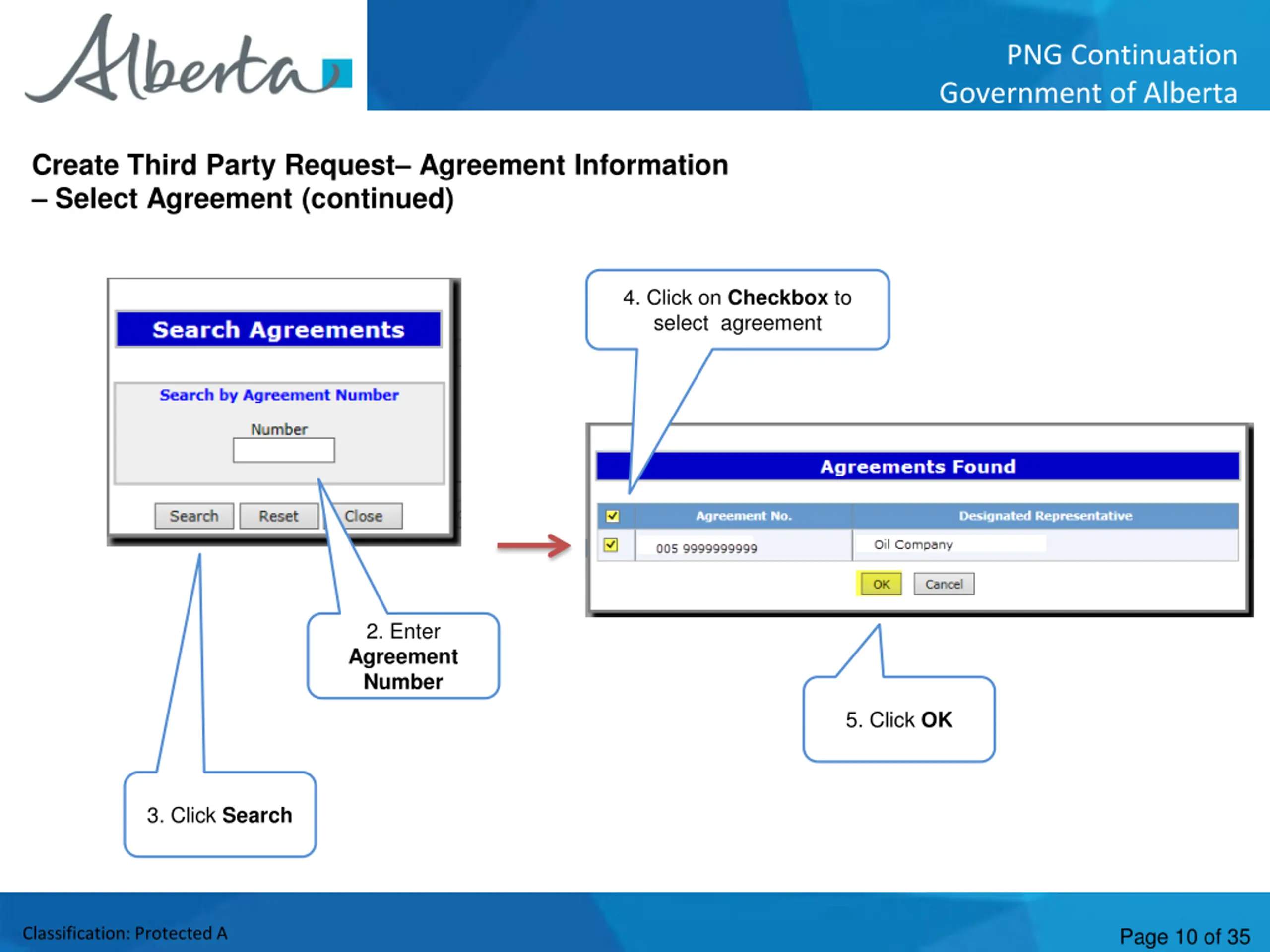
Task: Click the Search by Agreement Number heading
Action: point(279,395)
